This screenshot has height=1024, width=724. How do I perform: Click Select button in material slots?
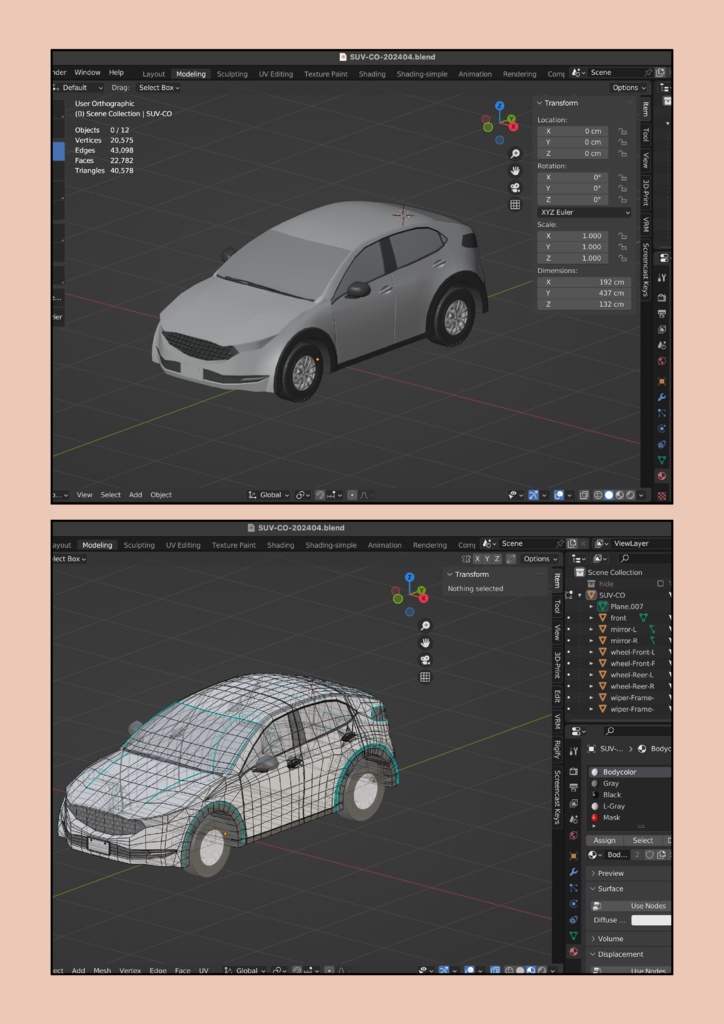[x=642, y=840]
